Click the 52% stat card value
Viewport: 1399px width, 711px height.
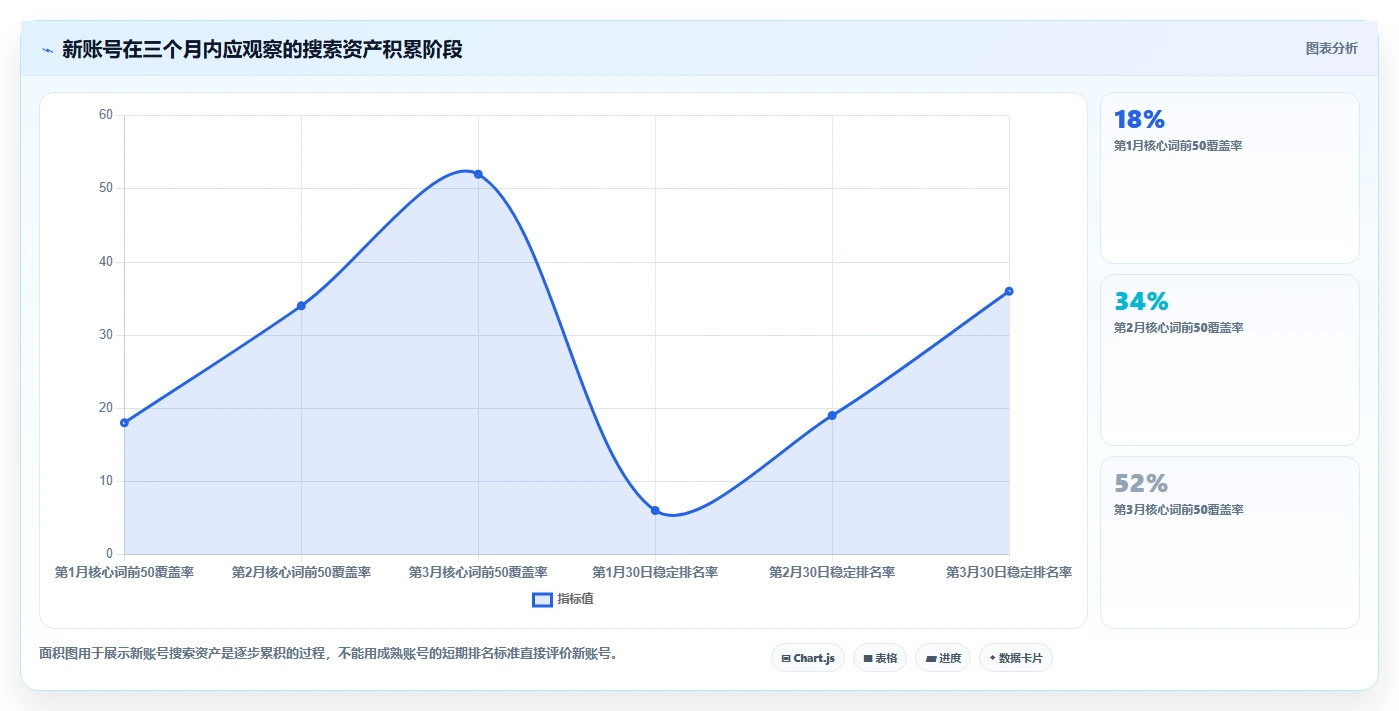click(x=1141, y=484)
